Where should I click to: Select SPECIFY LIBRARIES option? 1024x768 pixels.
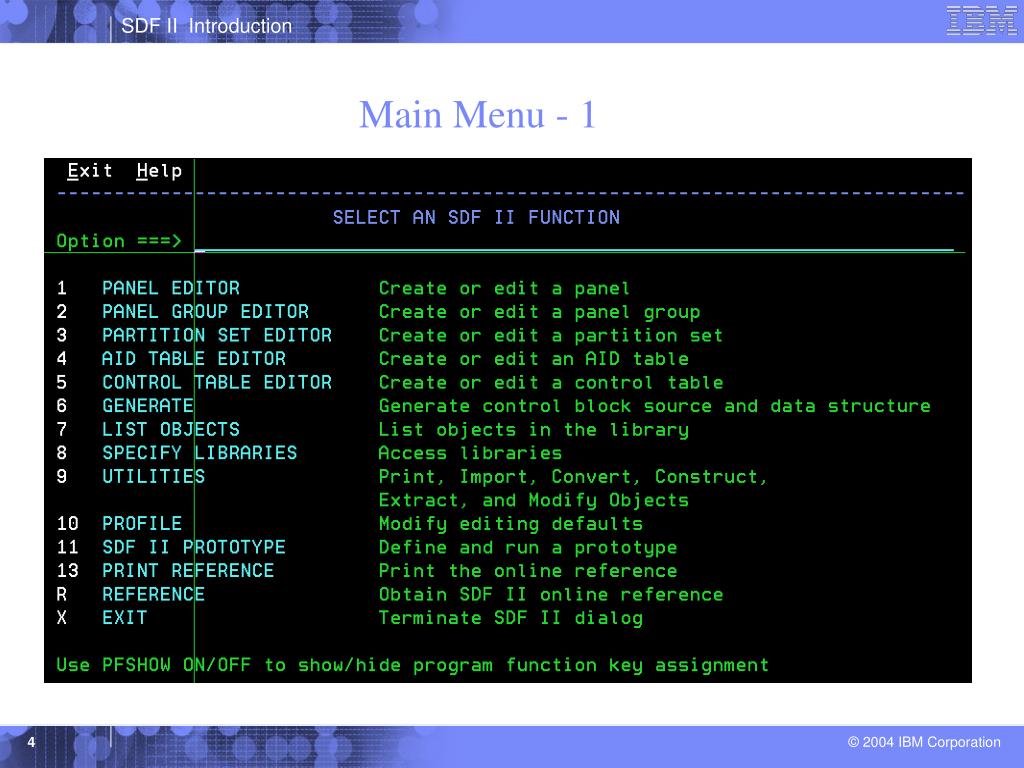[x=199, y=453]
